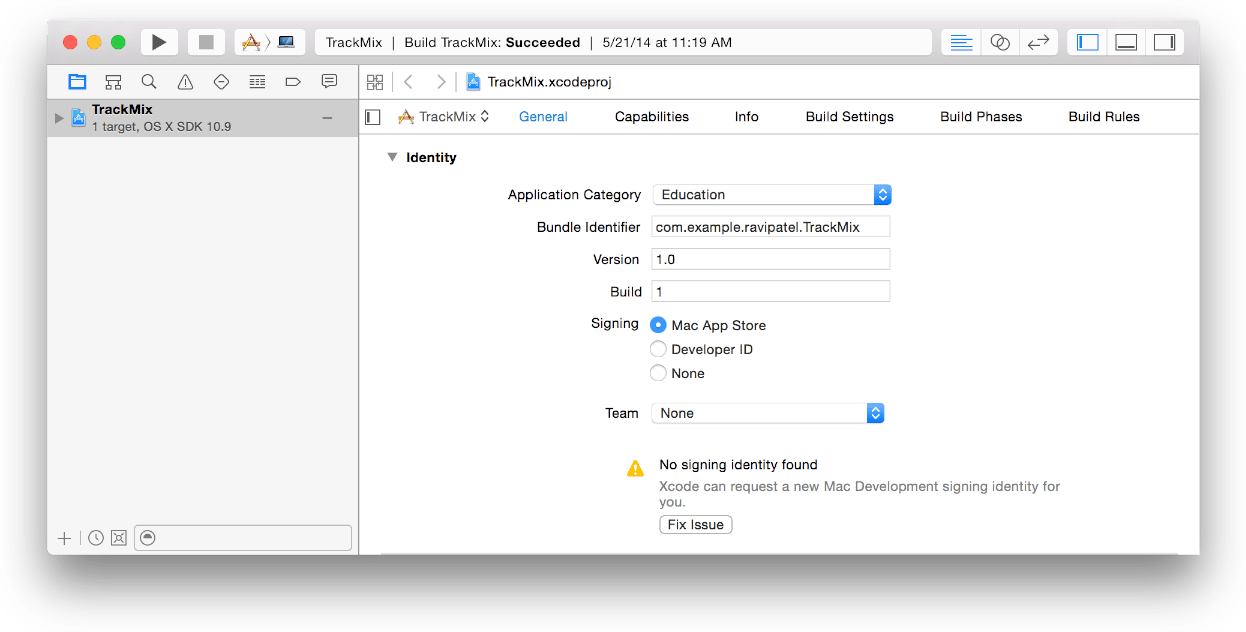Show the Version editor
Viewport: 1246px width, 632px height.
coord(1038,42)
